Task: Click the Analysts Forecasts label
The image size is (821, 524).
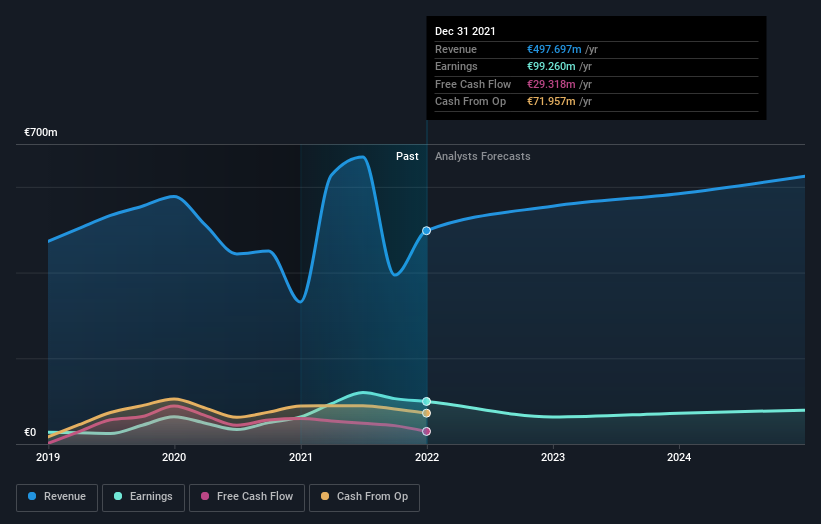Action: pyautogui.click(x=482, y=157)
